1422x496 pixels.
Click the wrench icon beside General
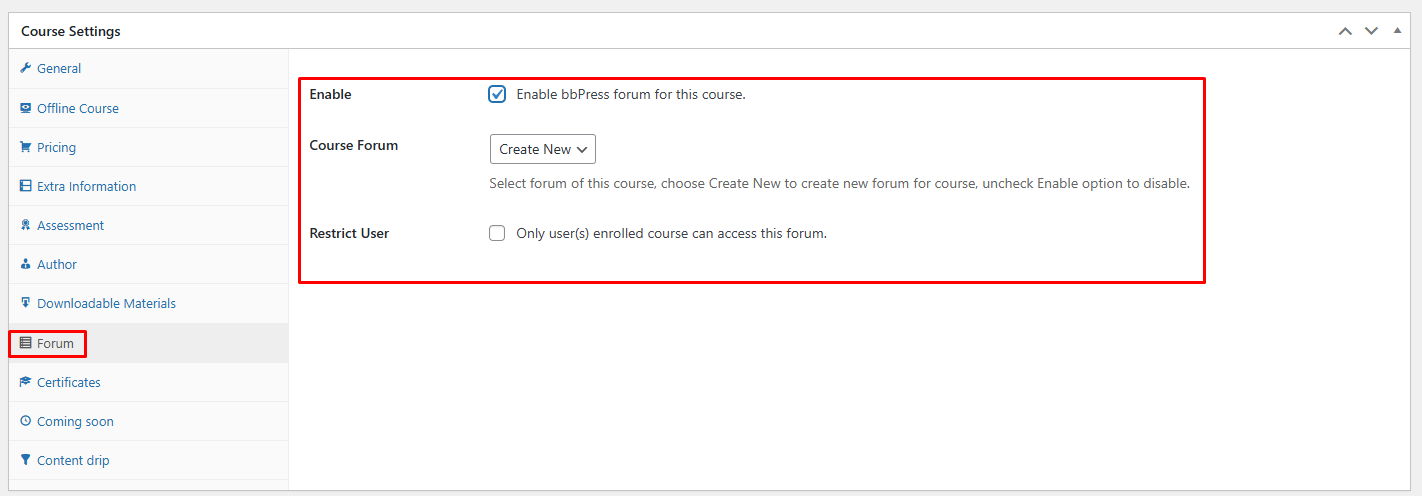(26, 68)
